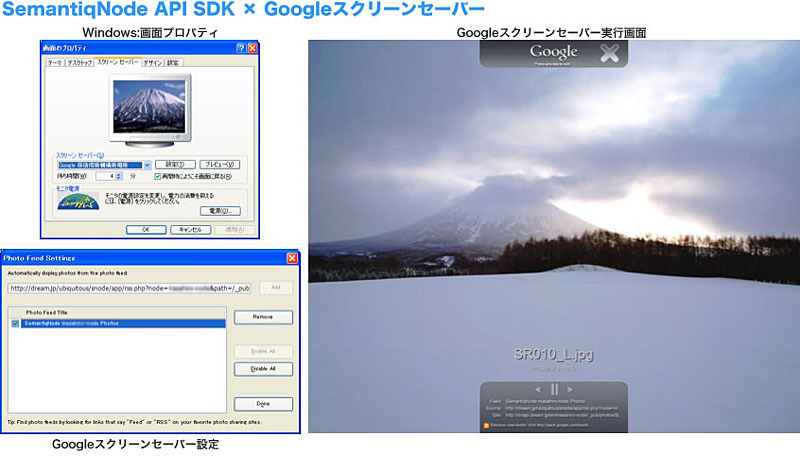The image size is (800, 473).
Task: Switch to the テーマ tab
Action: click(55, 63)
